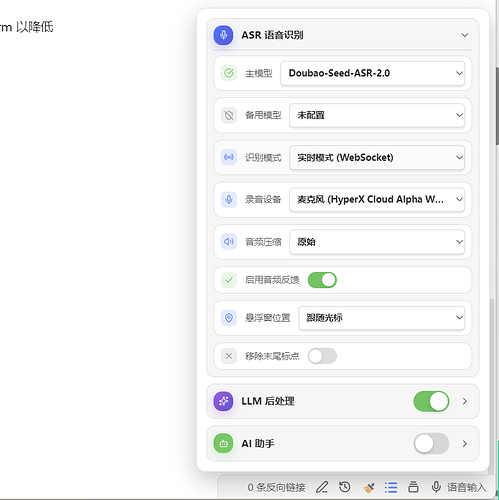Open the 悬浮窗位置 跟随光标 dropdown

[381, 318]
